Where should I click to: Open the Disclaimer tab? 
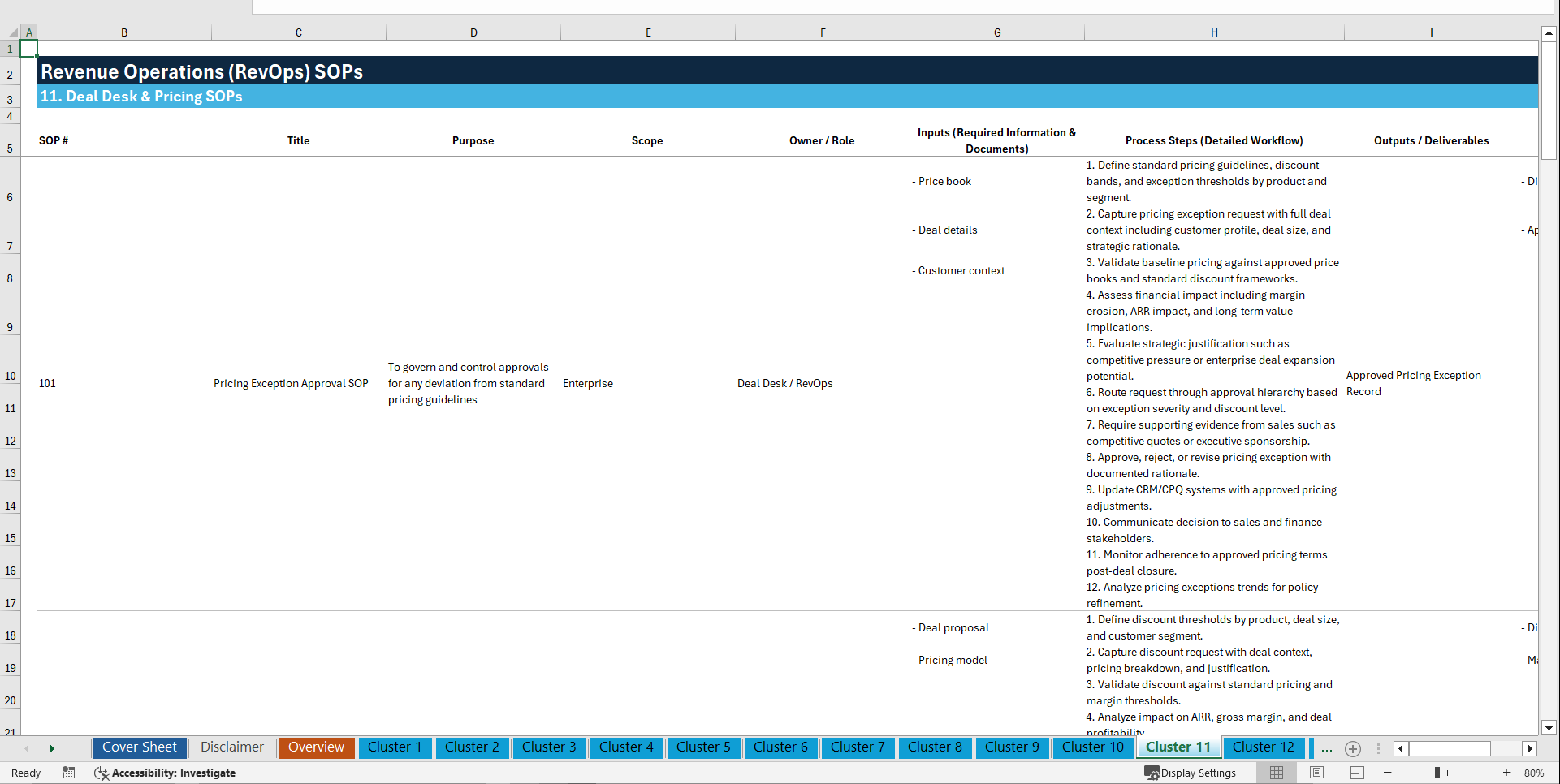click(232, 747)
